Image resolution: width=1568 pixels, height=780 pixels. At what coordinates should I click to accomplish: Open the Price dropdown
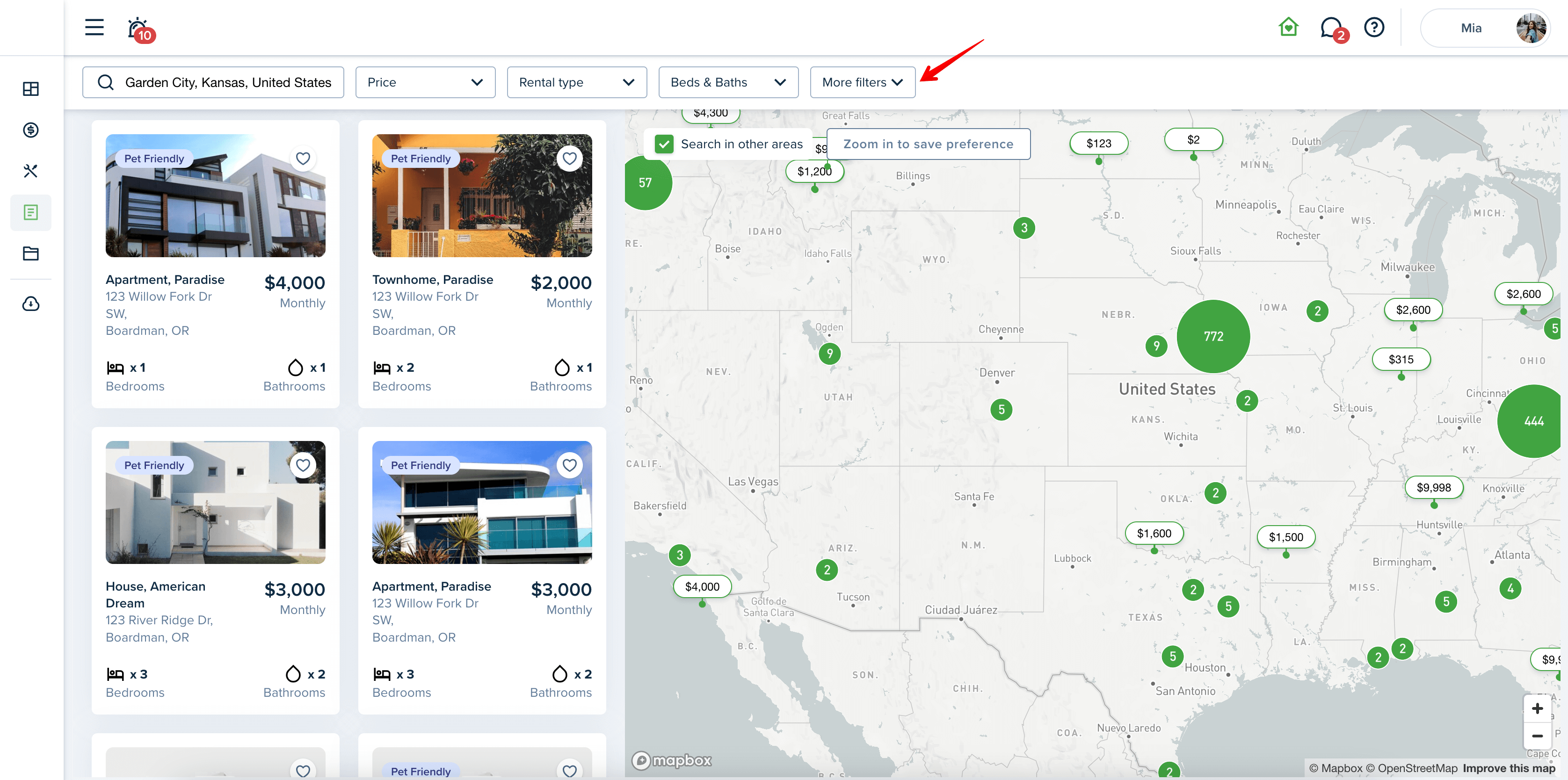tap(426, 82)
